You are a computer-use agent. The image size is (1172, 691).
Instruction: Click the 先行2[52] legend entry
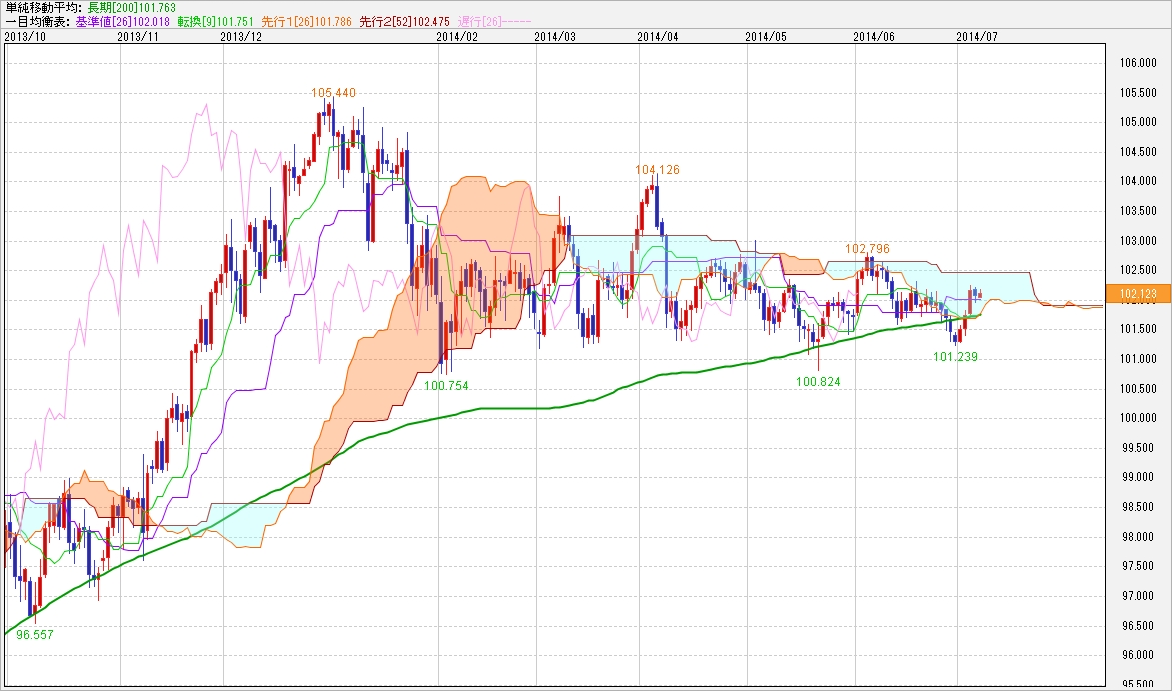coord(403,20)
